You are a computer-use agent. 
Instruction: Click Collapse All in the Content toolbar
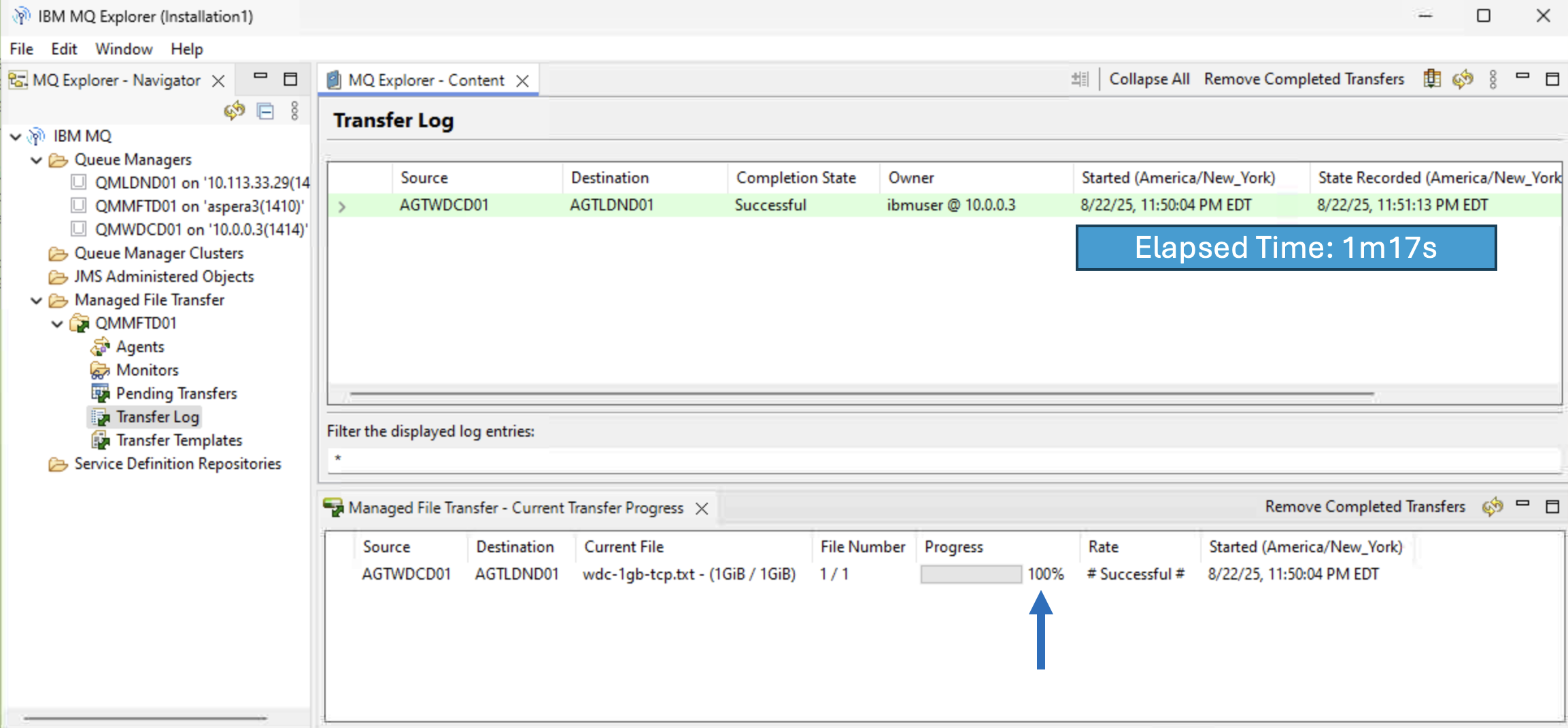pyautogui.click(x=1149, y=79)
